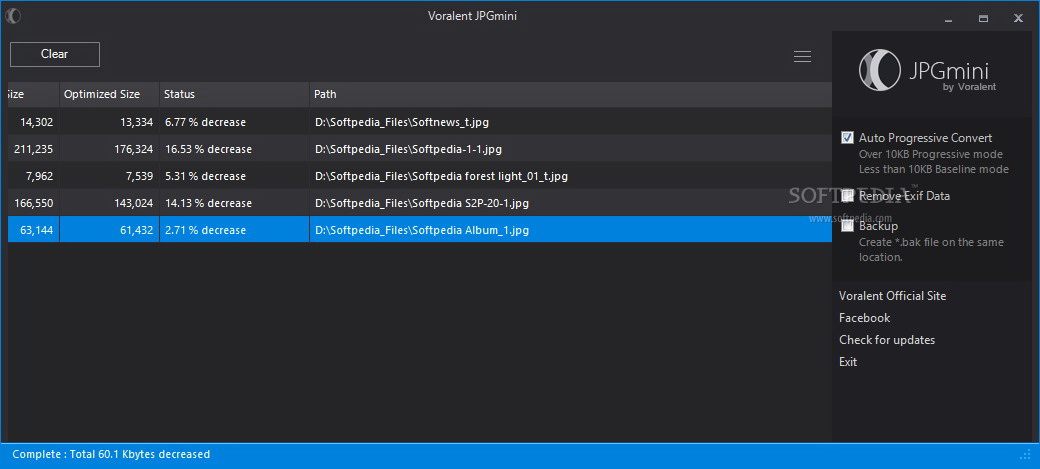Viewport: 1040px width, 469px height.
Task: Enable the Remove Exif Data checkbox
Action: [x=848, y=196]
